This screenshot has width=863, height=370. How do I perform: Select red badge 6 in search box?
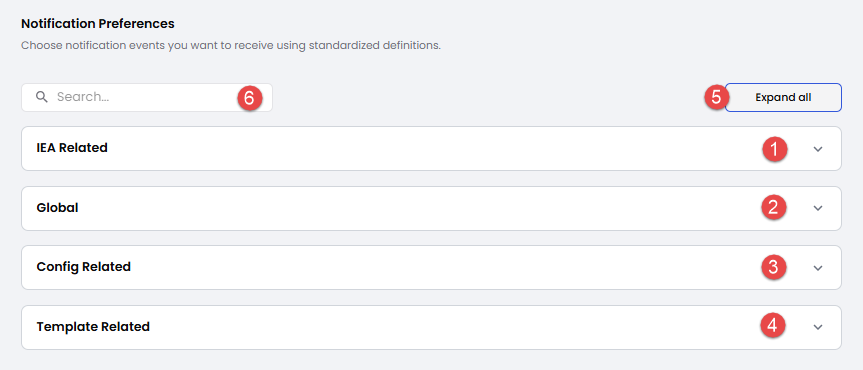249,98
